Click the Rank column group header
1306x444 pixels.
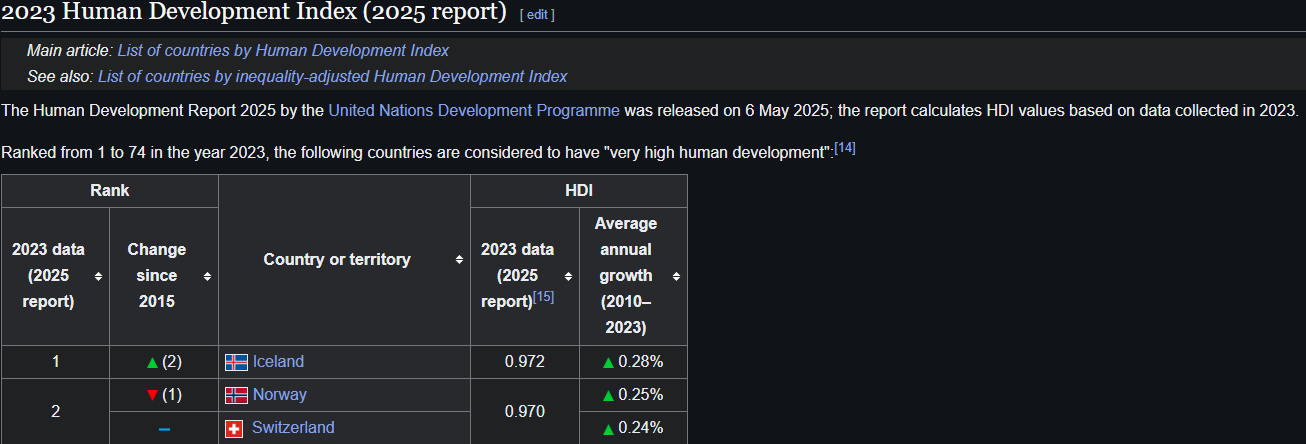coord(110,190)
